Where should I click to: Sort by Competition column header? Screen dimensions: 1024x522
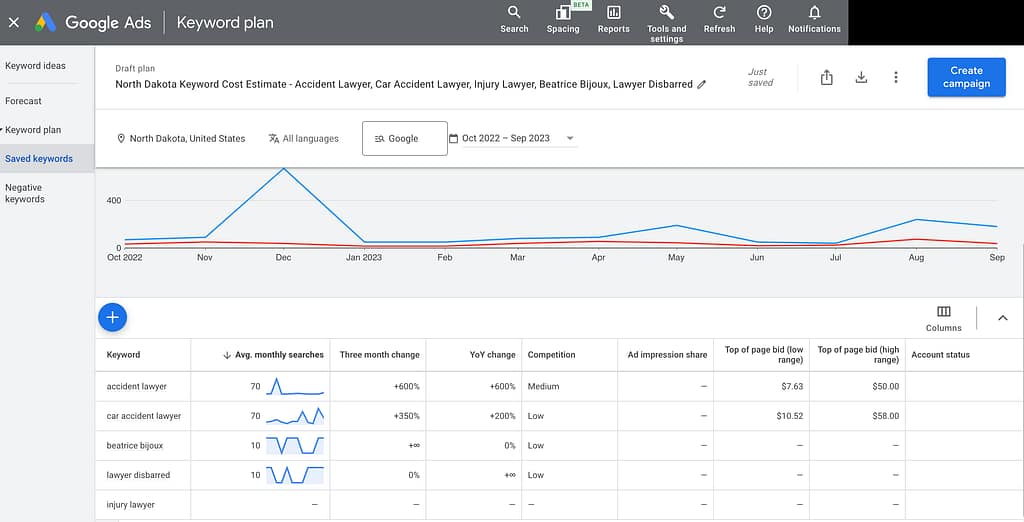coord(551,355)
